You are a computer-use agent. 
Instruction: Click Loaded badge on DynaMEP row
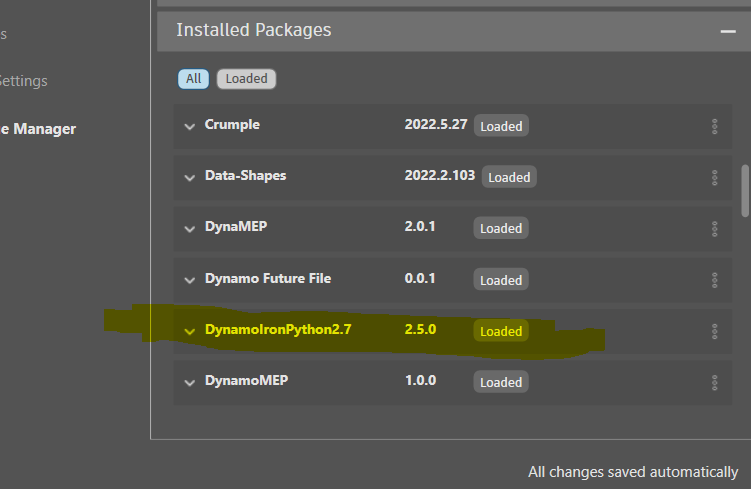coord(501,228)
